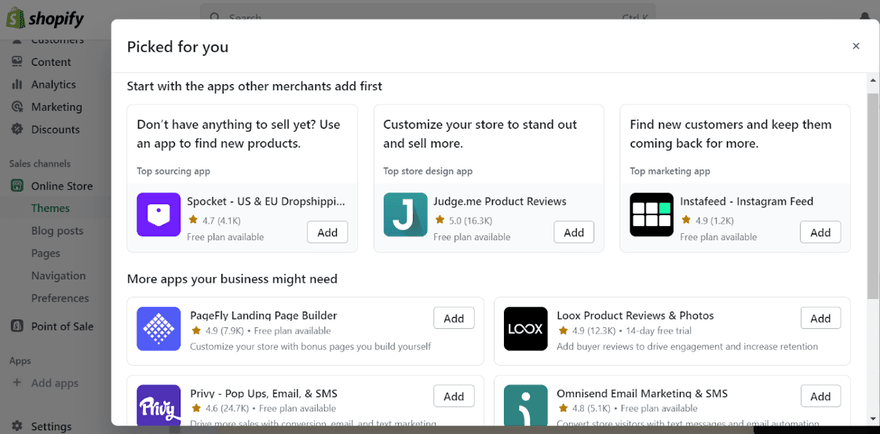
Task: Open Settings gear in sidebar
Action: click(17, 426)
